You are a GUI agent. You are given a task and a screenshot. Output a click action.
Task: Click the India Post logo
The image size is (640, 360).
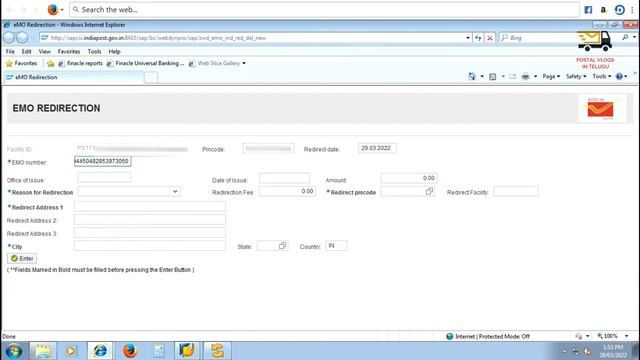pos(600,109)
